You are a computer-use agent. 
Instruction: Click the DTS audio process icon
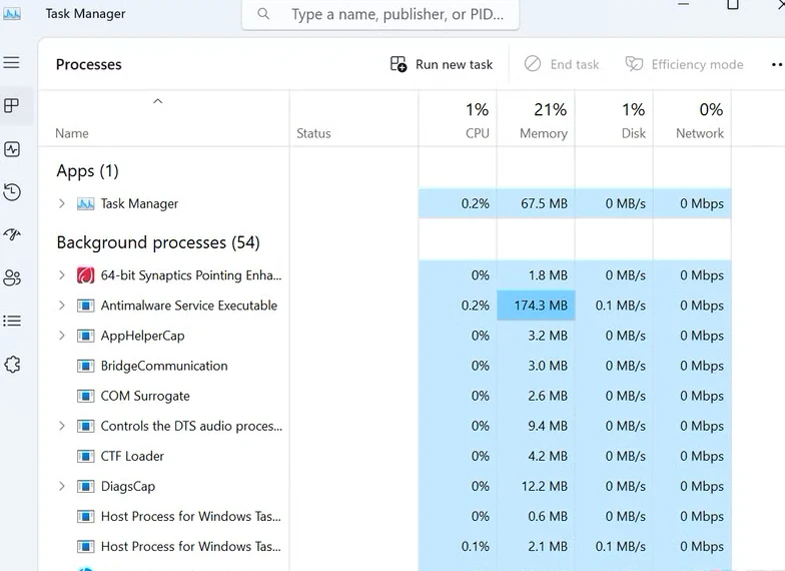pos(86,426)
